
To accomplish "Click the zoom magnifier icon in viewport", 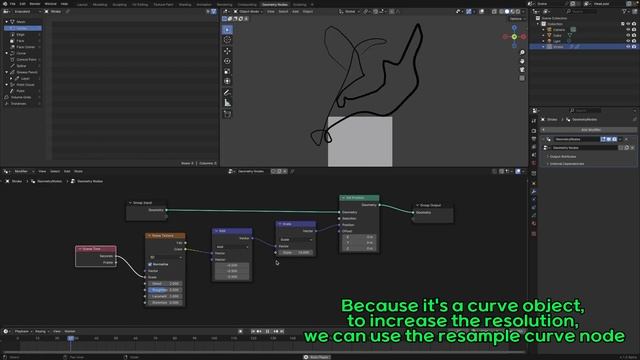I will [x=522, y=53].
